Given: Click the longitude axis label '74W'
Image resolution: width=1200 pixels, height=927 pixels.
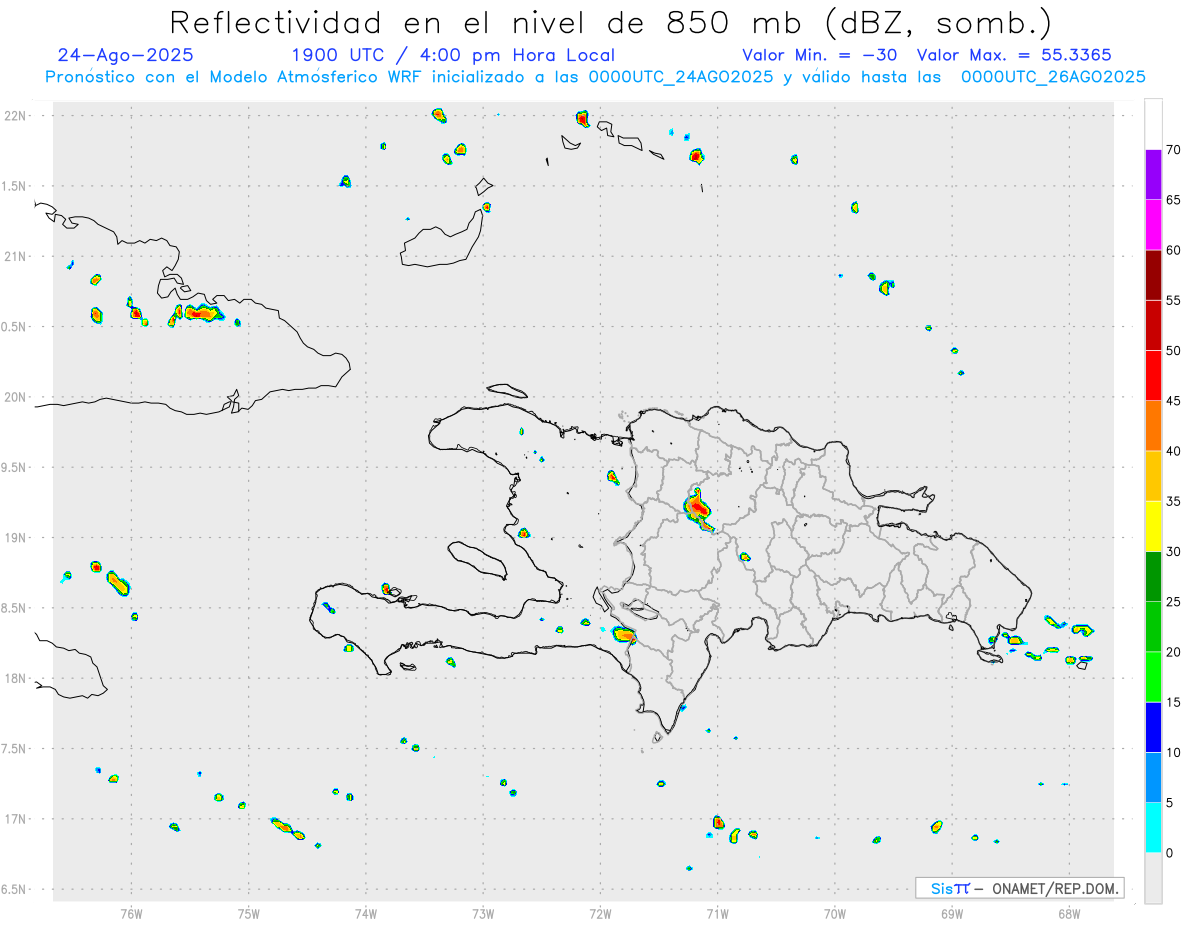Looking at the screenshot, I should coord(366,913).
